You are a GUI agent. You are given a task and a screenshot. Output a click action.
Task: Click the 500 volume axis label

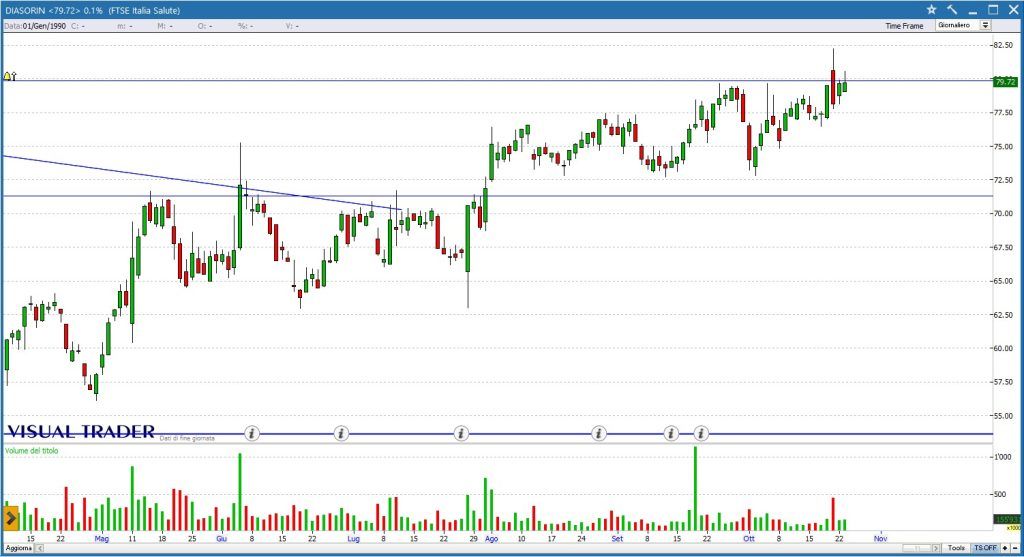(x=1000, y=494)
